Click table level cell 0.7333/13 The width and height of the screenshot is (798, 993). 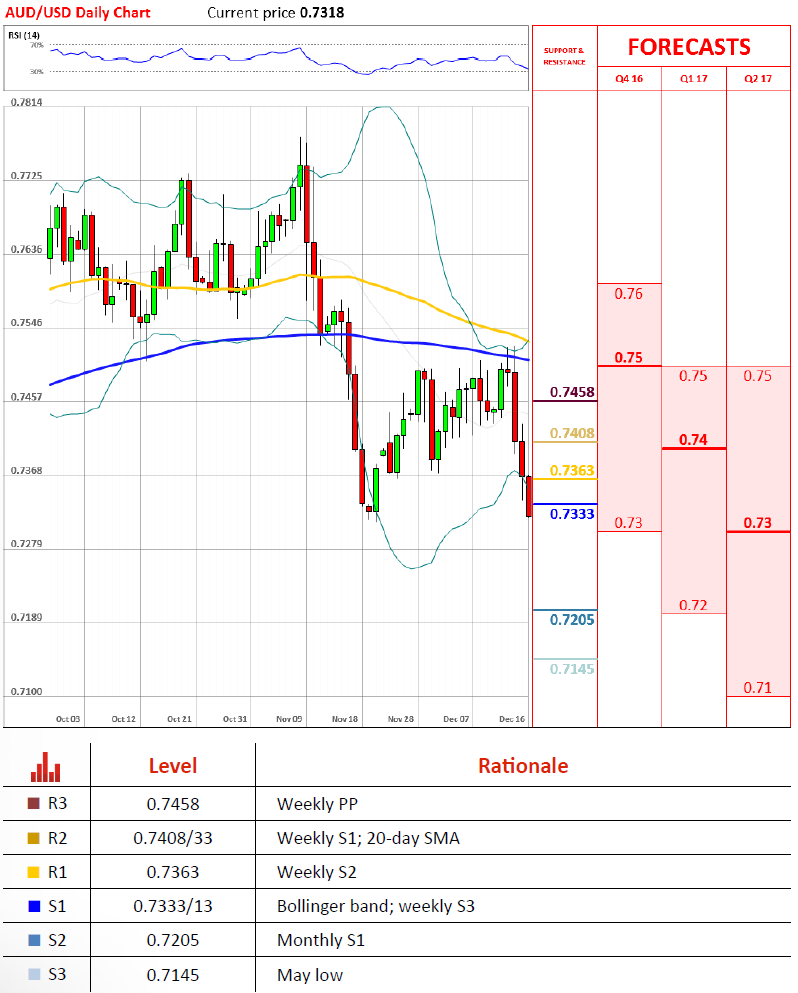[173, 906]
